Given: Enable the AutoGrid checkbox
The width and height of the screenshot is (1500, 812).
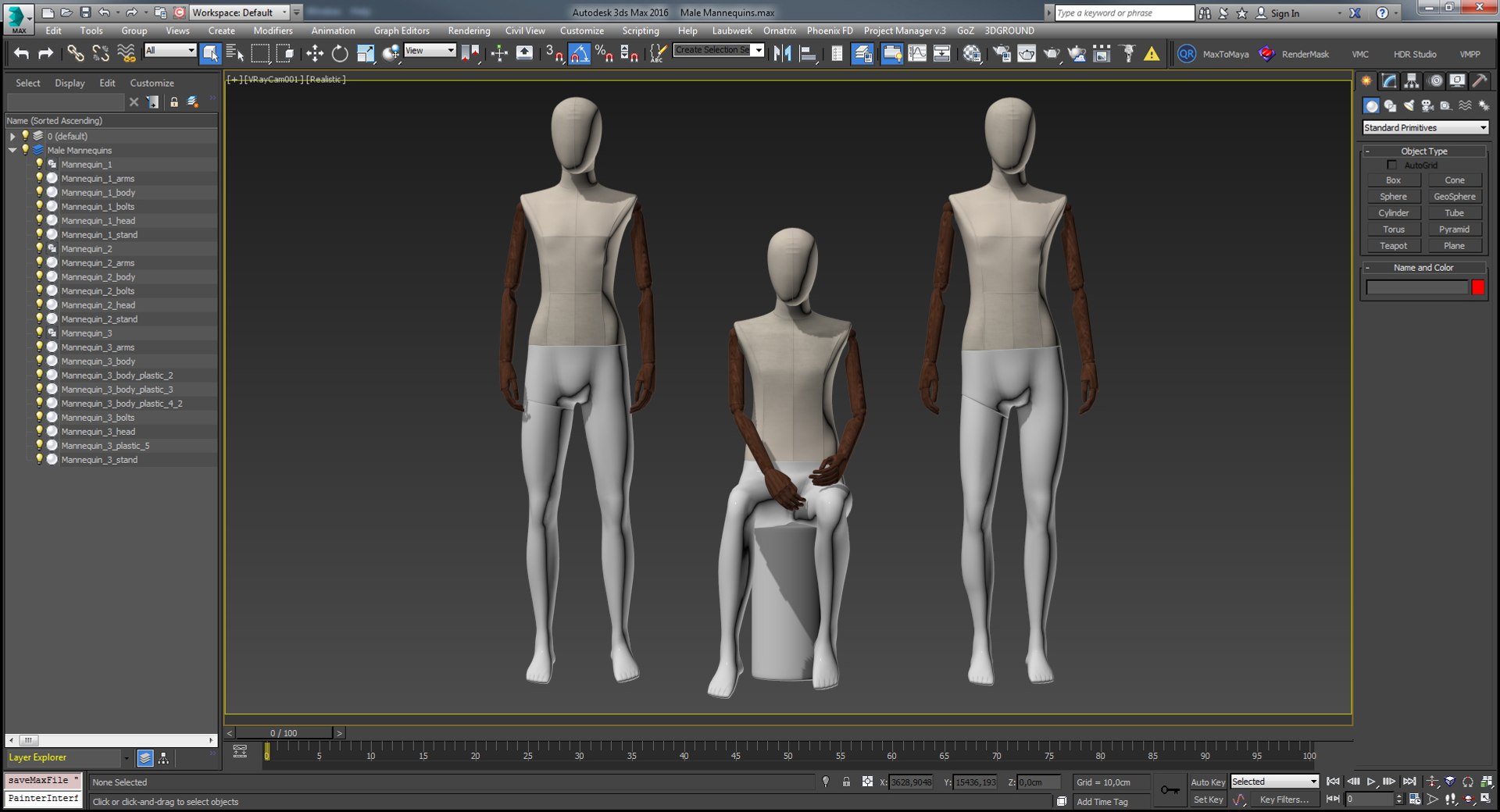Looking at the screenshot, I should coord(1391,165).
